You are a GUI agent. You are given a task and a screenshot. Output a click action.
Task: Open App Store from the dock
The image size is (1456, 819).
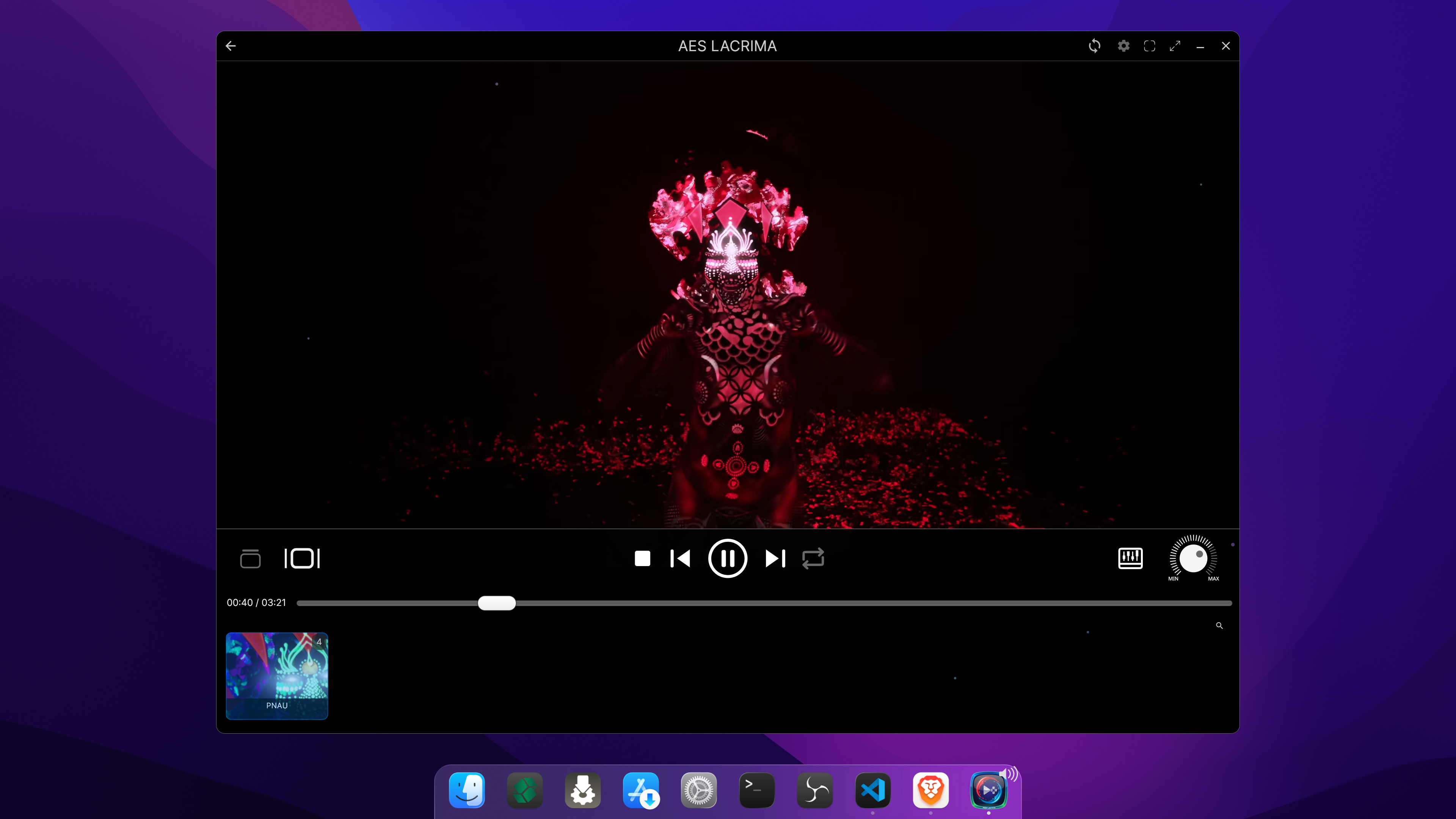[641, 790]
